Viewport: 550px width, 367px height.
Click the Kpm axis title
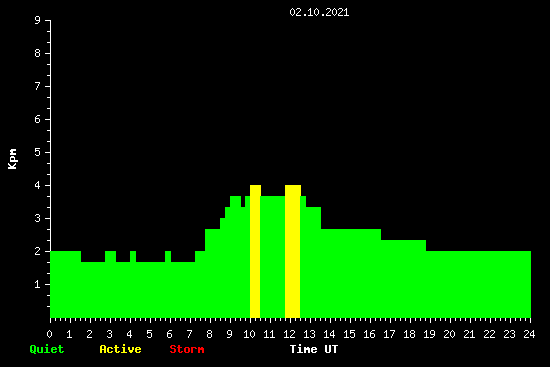13,159
